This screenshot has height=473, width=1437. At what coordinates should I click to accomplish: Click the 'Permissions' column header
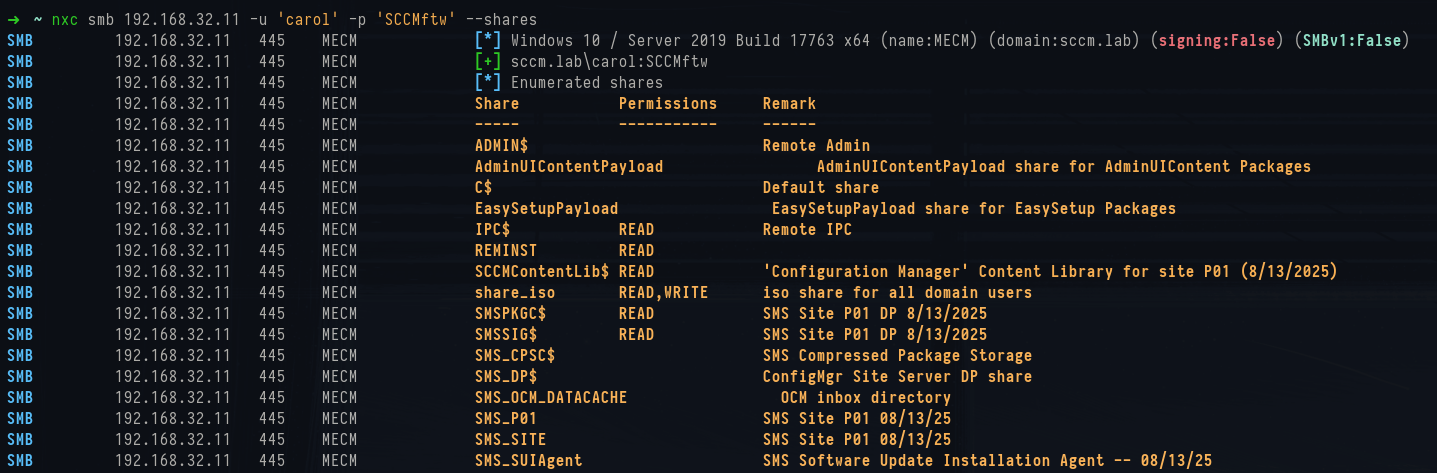tap(668, 104)
